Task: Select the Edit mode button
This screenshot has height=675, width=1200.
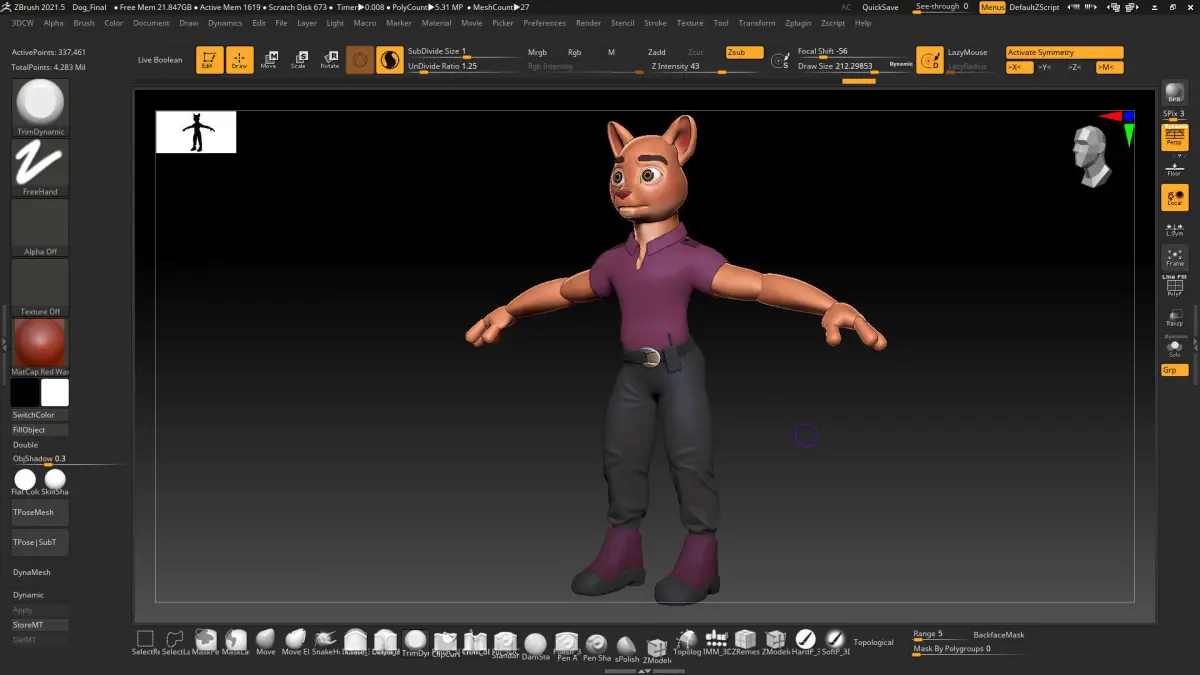Action: tap(210, 60)
